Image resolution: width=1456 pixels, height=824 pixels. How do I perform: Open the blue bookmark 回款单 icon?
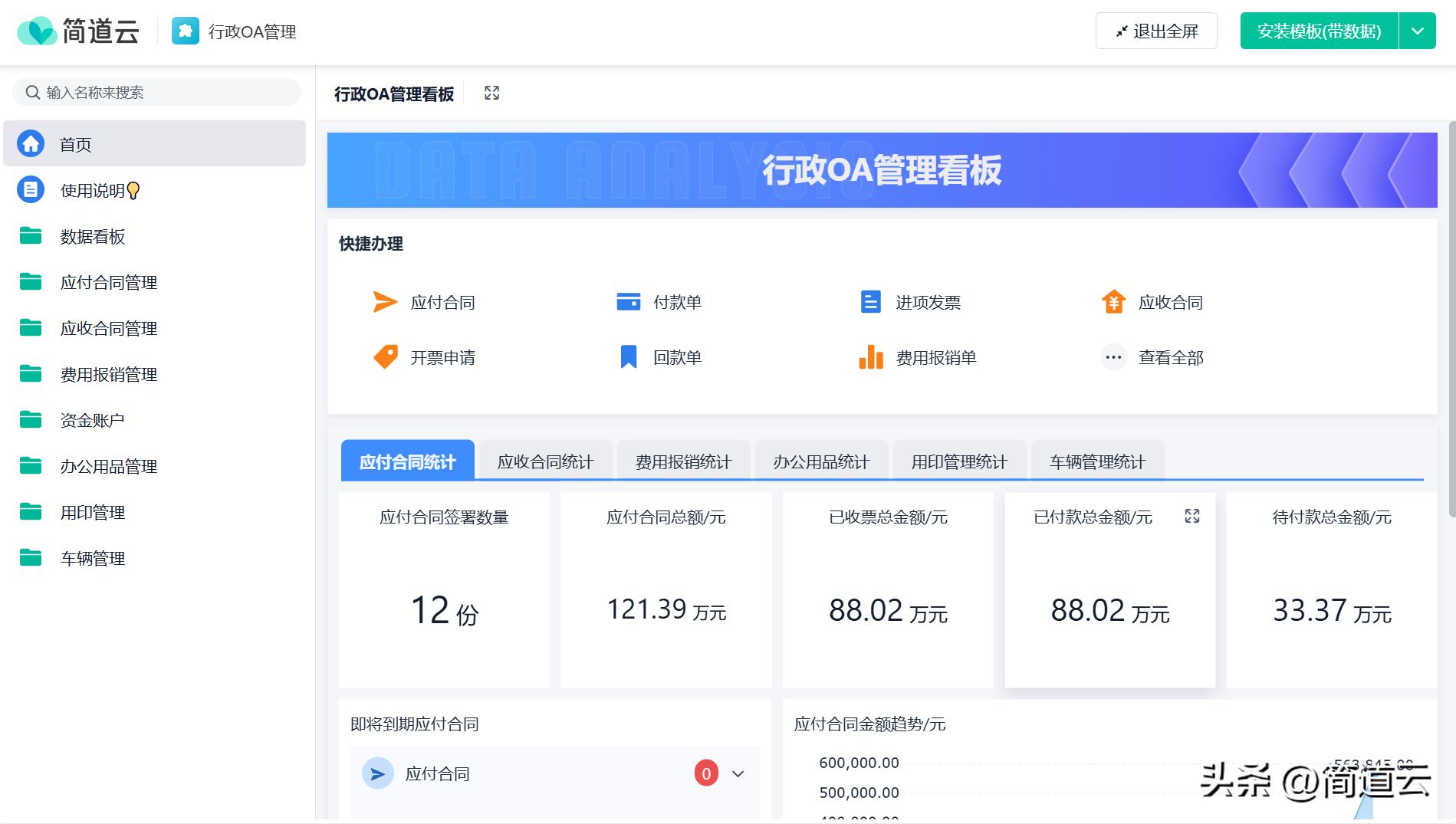coord(628,357)
